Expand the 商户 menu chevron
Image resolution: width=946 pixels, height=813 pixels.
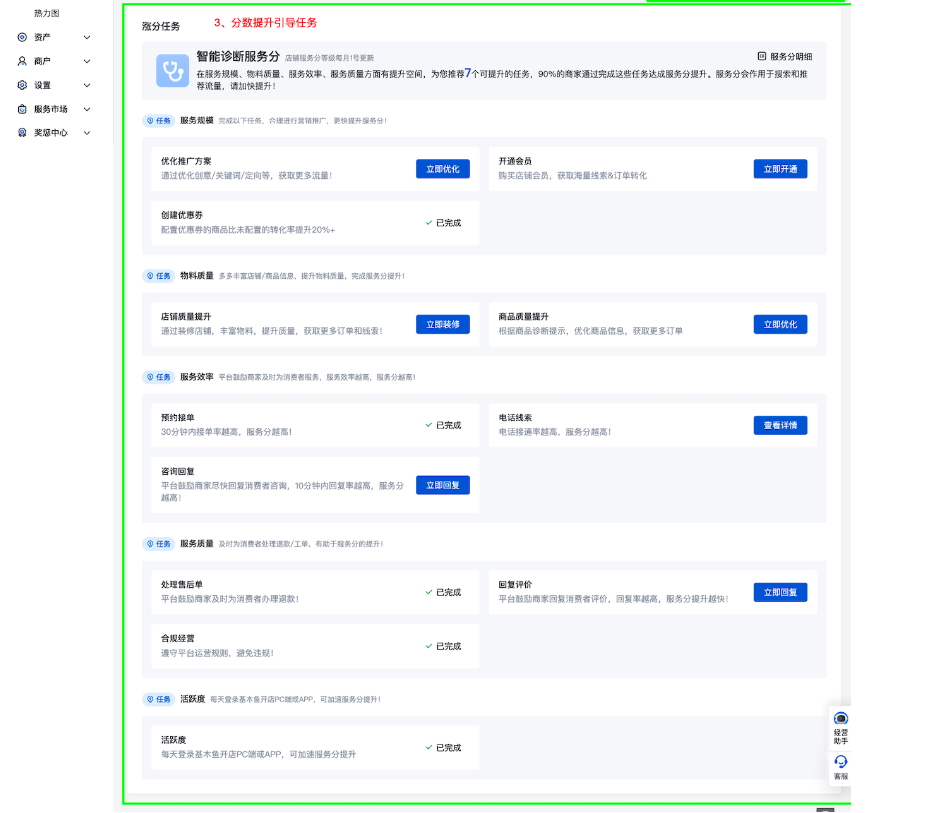click(x=87, y=61)
